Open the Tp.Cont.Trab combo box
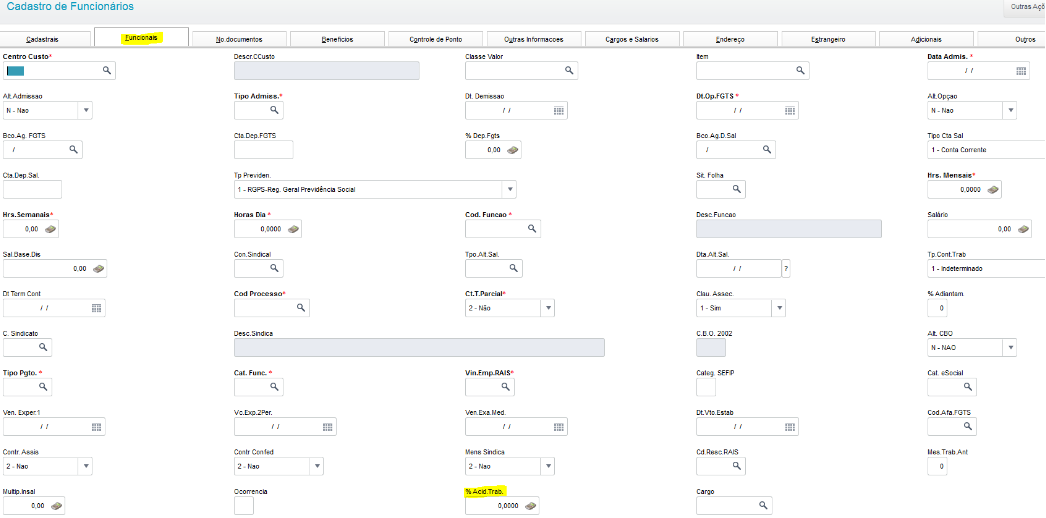 987,269
